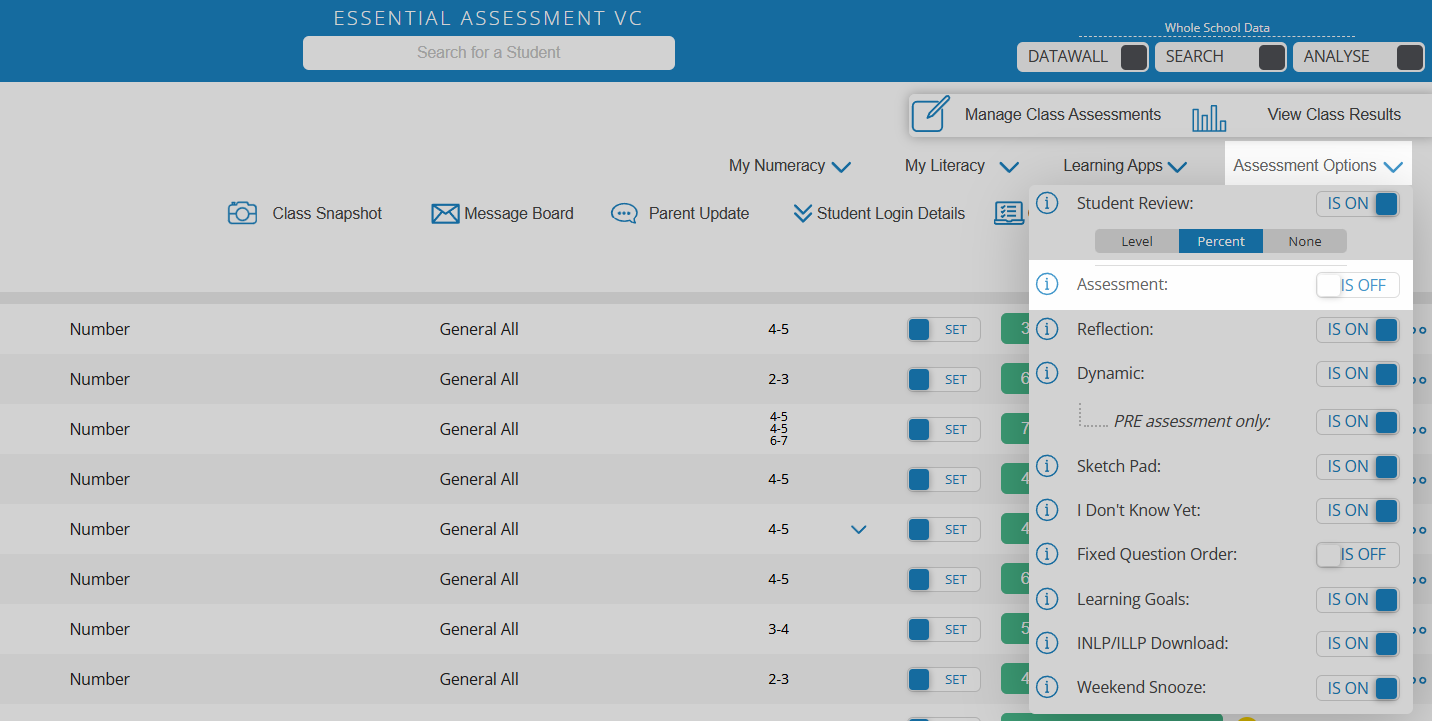Show info for Assessment option
This screenshot has height=721, width=1432.
[x=1046, y=284]
